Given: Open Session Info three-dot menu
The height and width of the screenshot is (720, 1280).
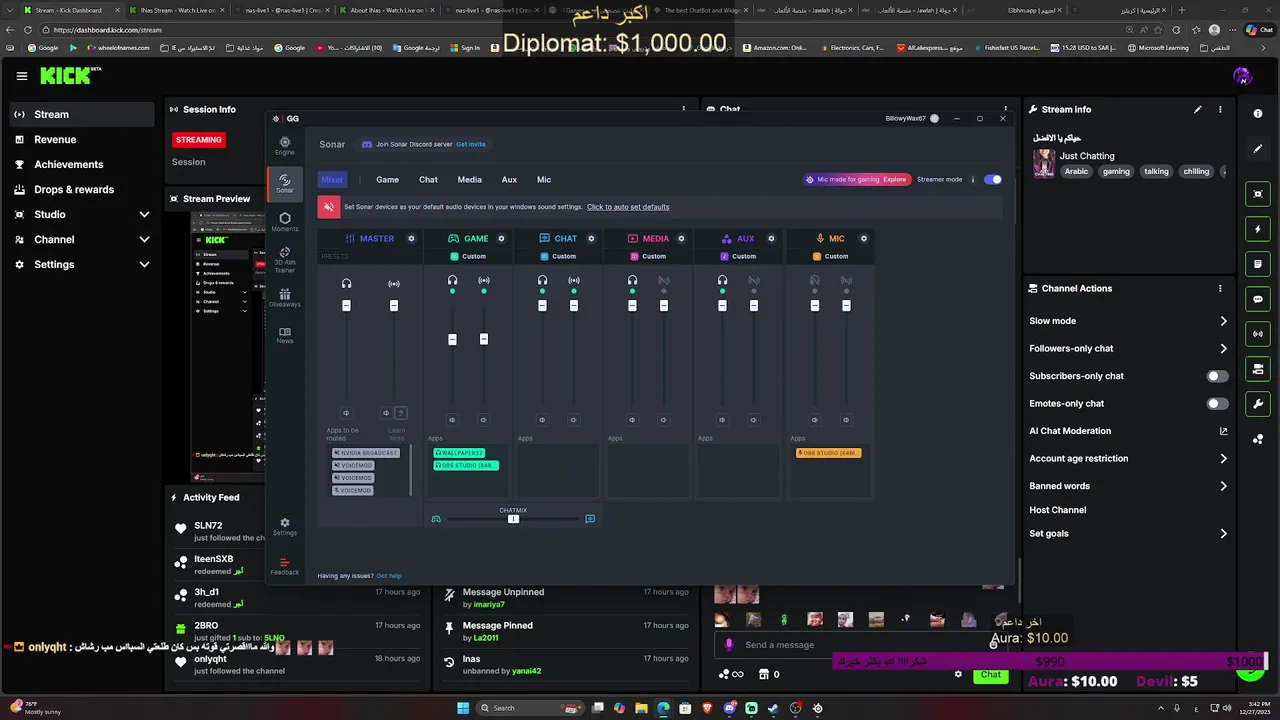Looking at the screenshot, I should [684, 109].
